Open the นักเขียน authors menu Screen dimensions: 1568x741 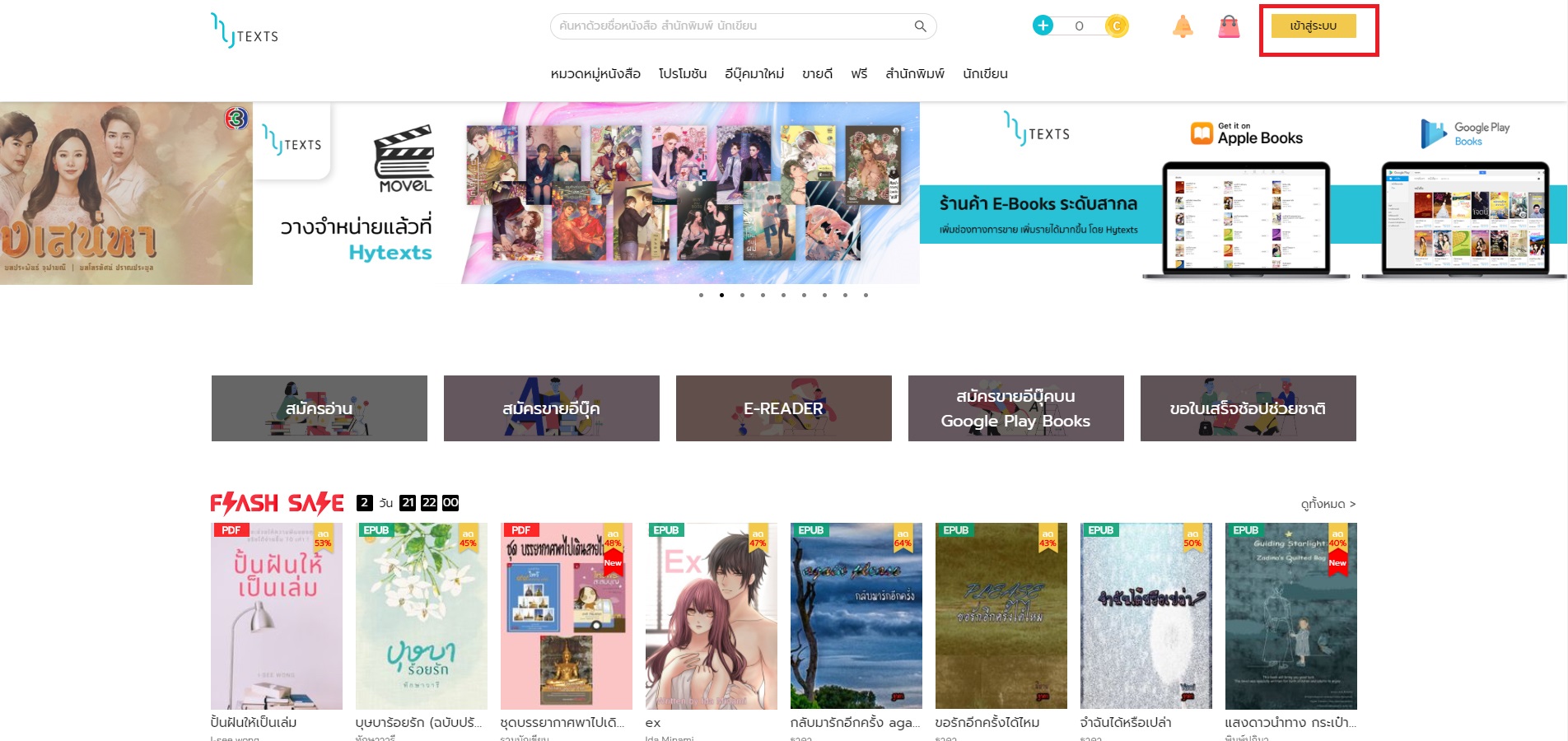tap(986, 73)
